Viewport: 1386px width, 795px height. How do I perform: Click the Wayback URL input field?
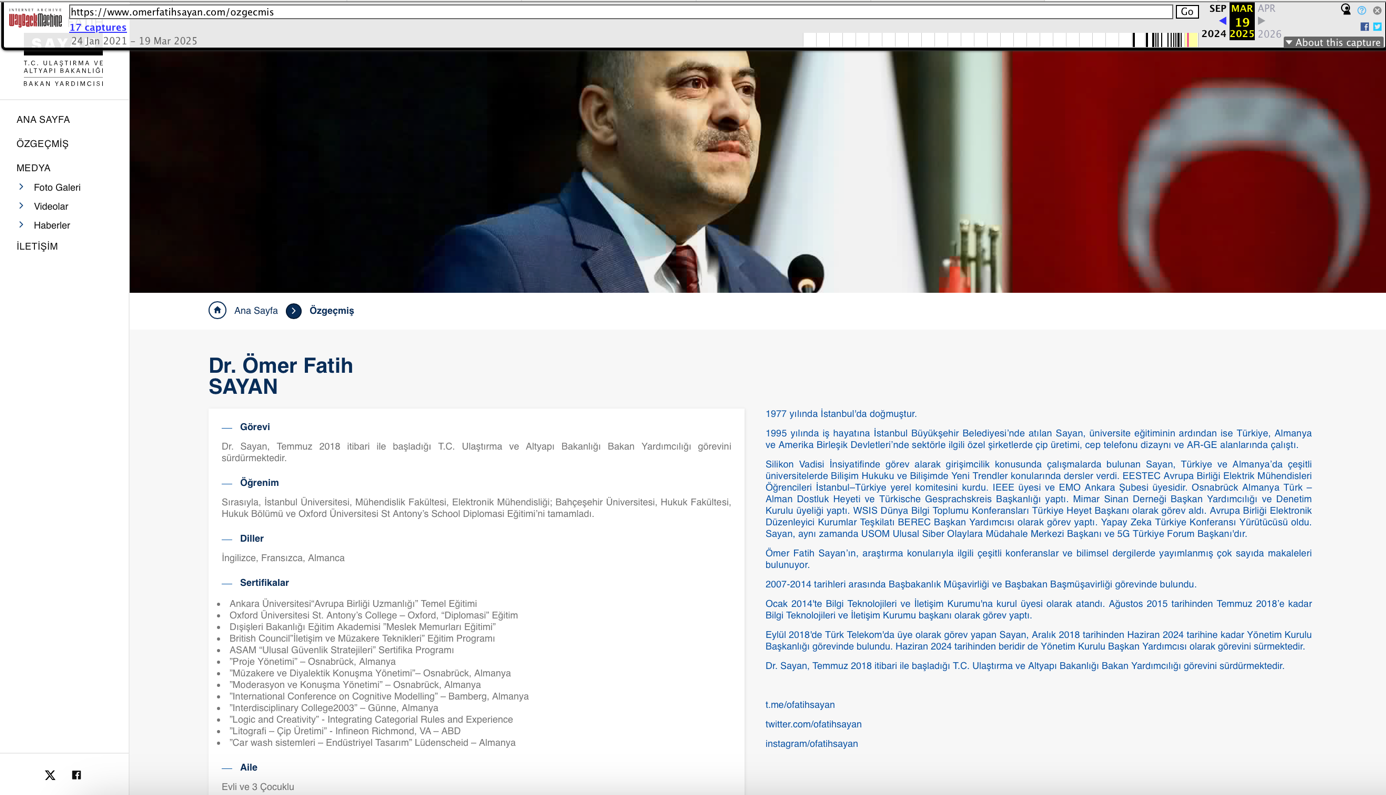tap(620, 12)
